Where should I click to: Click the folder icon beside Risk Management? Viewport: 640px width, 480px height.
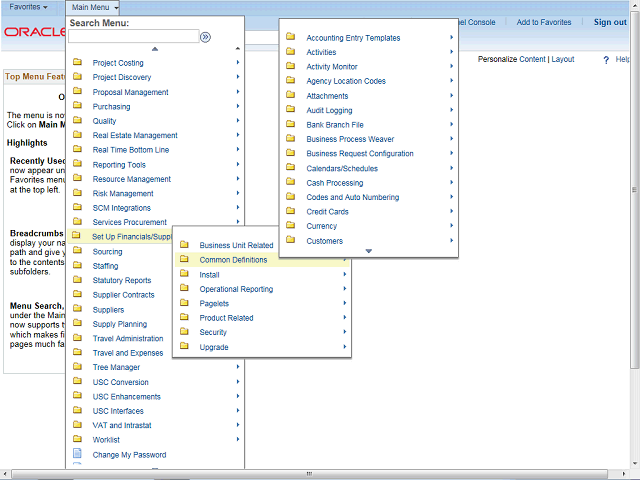[77, 193]
